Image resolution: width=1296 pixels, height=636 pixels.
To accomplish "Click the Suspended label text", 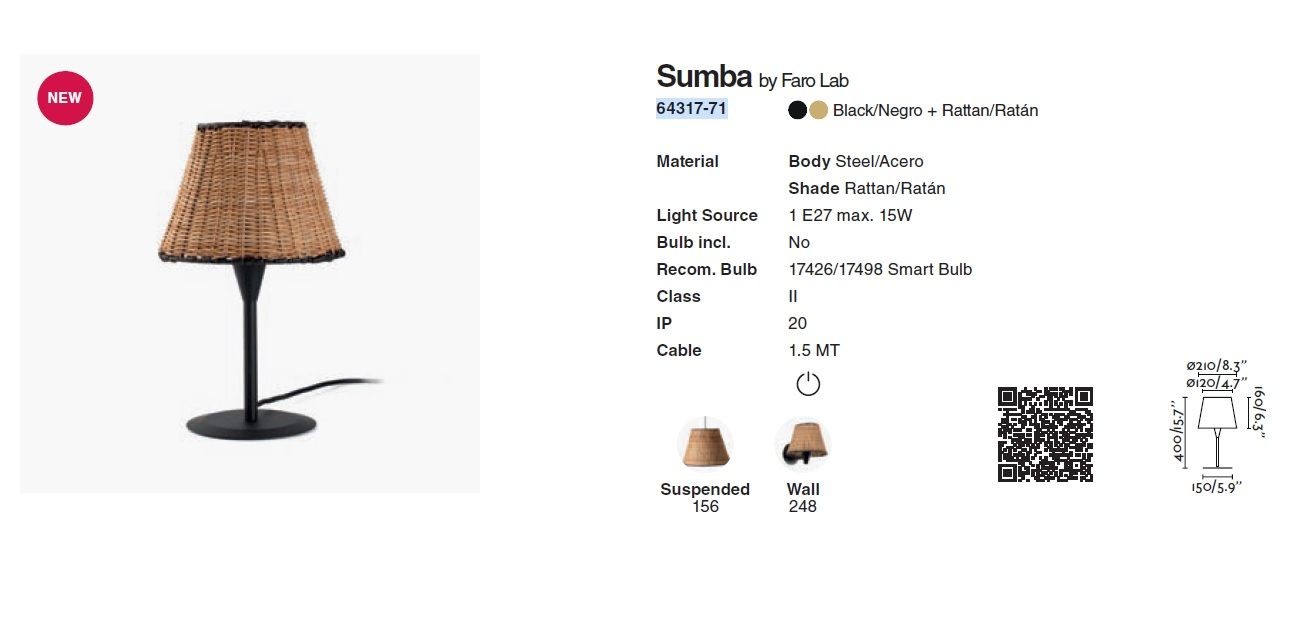I will tap(705, 489).
